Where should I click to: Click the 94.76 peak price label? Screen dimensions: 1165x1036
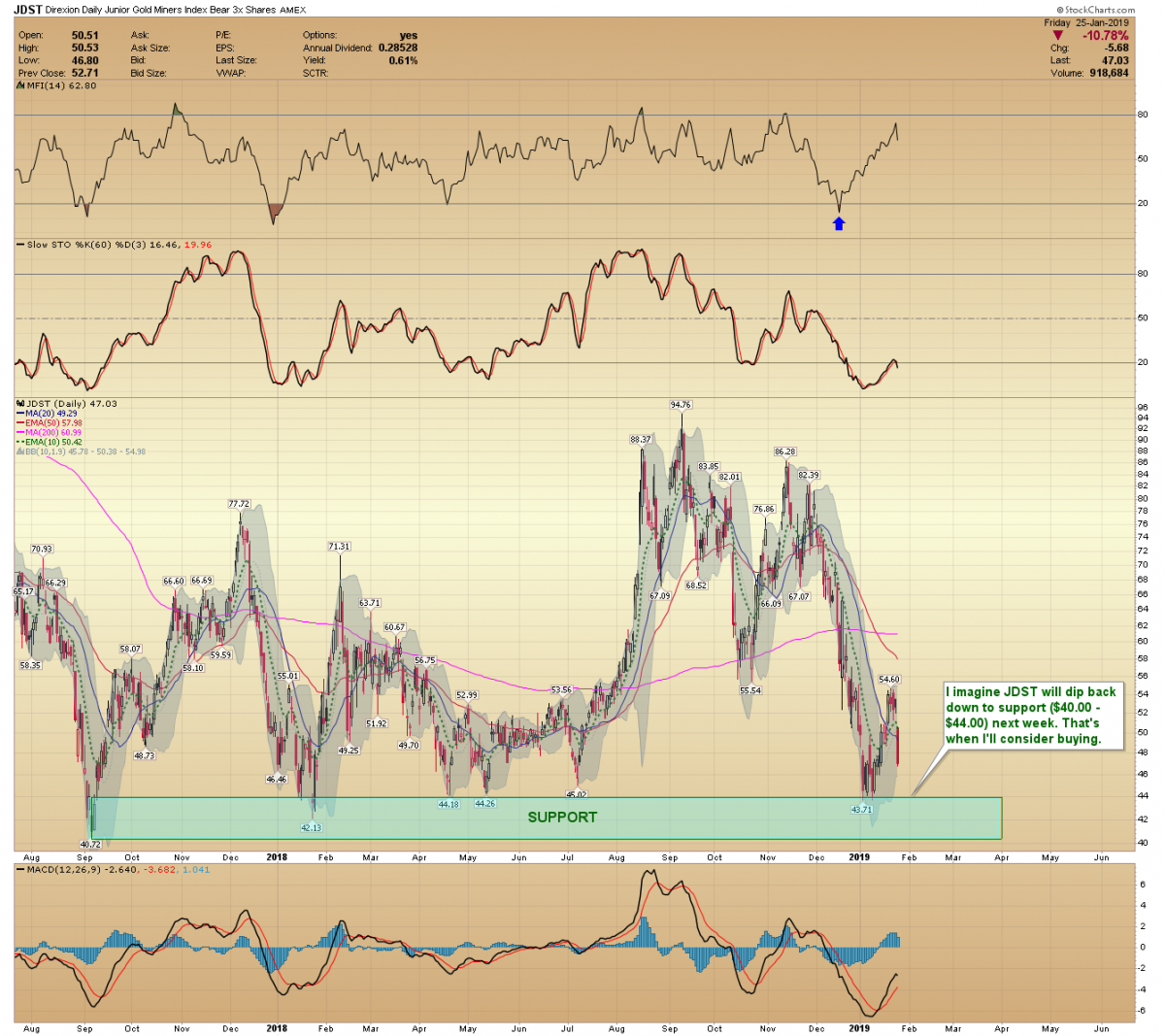click(x=681, y=404)
